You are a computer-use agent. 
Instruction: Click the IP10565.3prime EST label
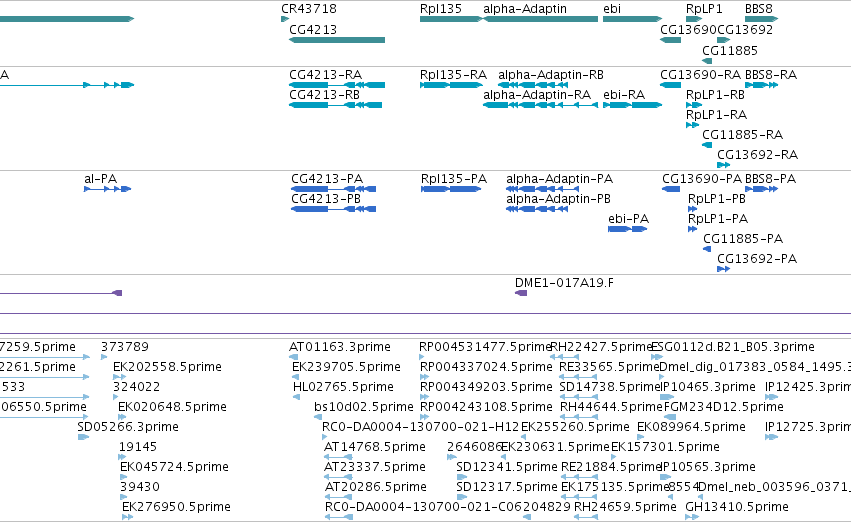(708, 467)
